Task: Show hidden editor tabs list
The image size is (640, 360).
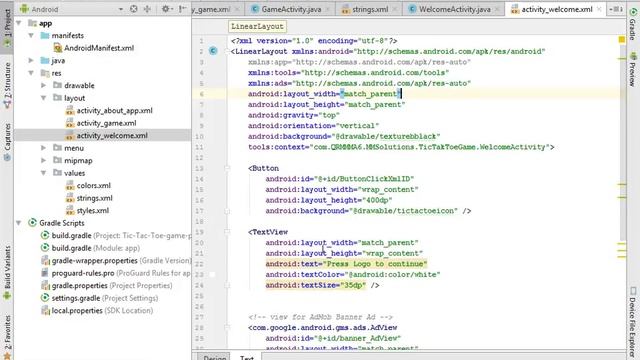Action: 616,9
